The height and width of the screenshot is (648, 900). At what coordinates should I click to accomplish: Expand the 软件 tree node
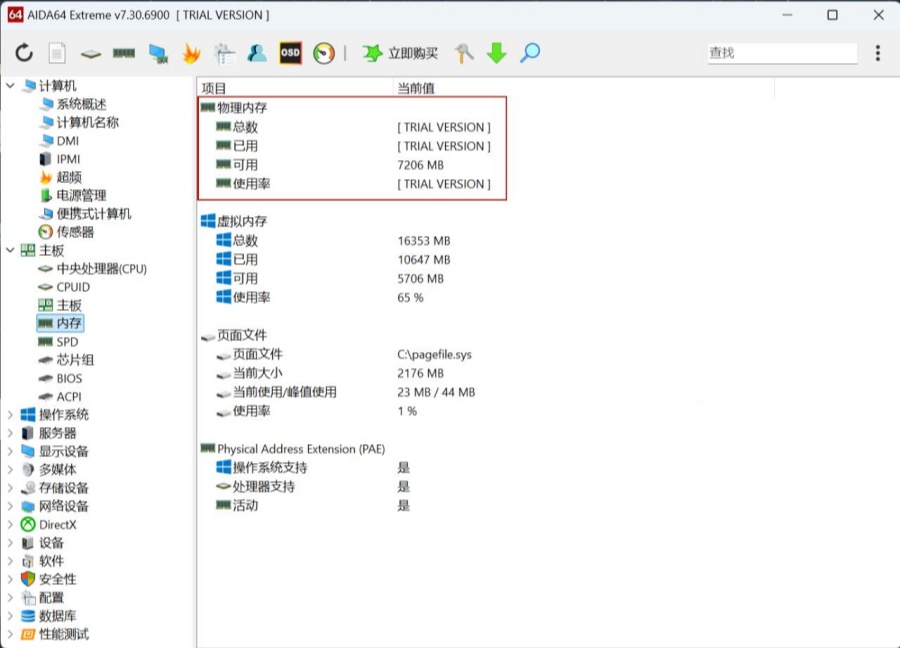pyautogui.click(x=10, y=561)
